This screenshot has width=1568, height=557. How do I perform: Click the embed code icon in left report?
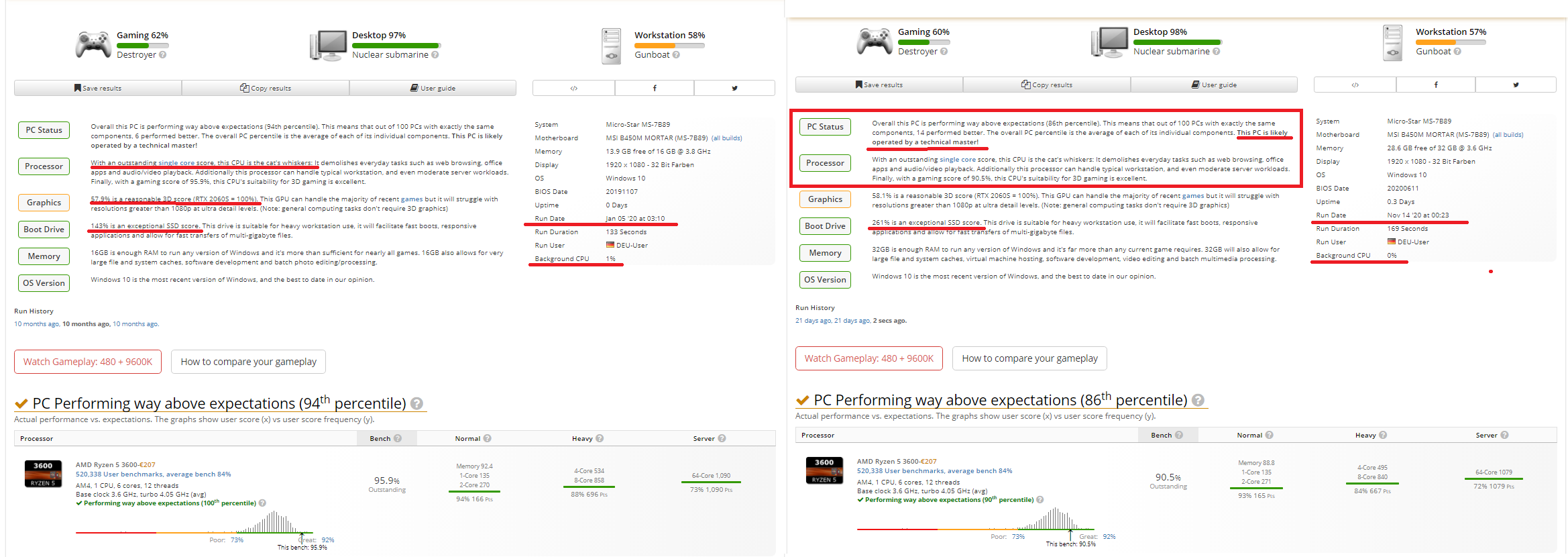[x=574, y=88]
